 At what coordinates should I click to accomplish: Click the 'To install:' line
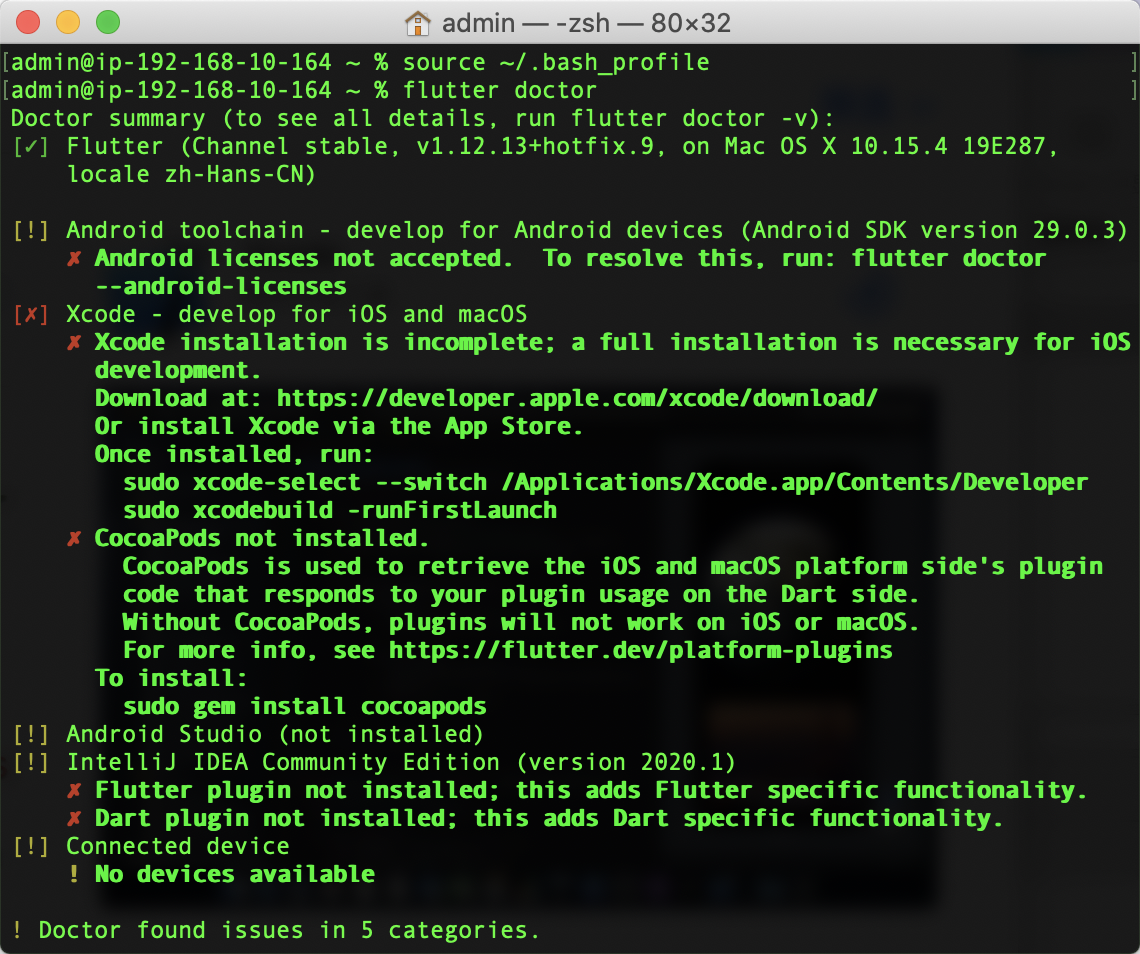[x=171, y=678]
